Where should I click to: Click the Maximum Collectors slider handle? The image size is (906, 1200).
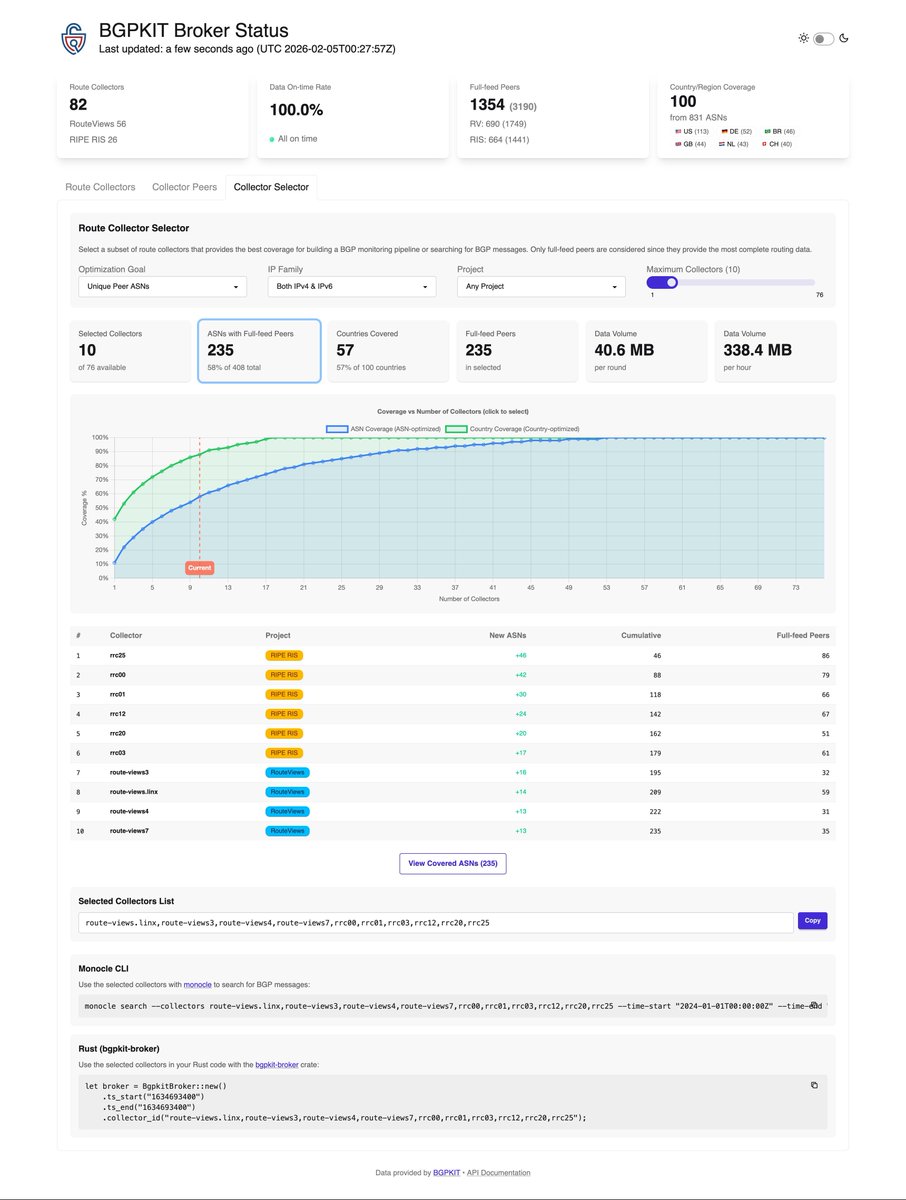671,283
